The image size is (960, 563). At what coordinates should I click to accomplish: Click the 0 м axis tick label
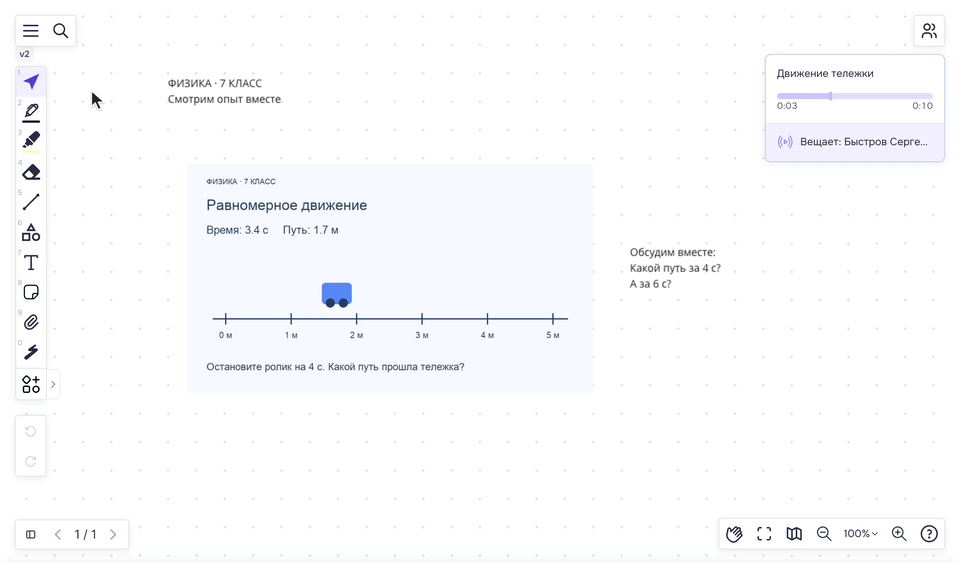[x=225, y=335]
